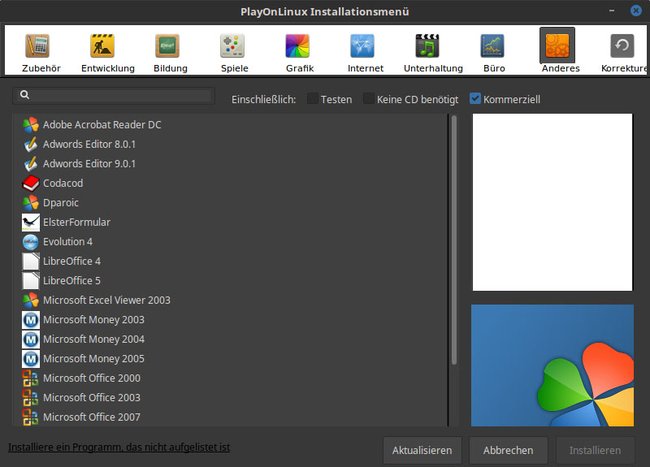Select 'Adobe Acrobat Reader DC' entry text
Viewport: 650px width, 467px height.
coord(102,125)
